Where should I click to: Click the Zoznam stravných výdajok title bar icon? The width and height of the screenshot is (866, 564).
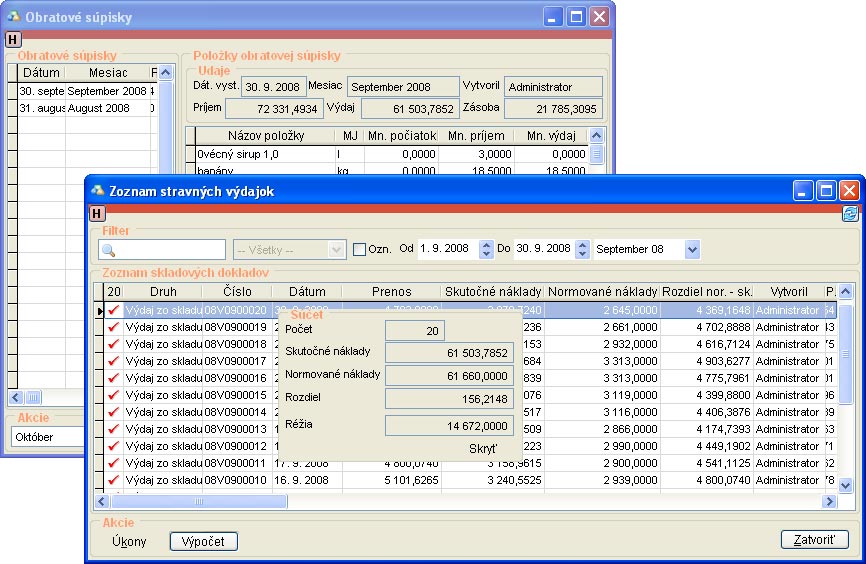pyautogui.click(x=98, y=190)
